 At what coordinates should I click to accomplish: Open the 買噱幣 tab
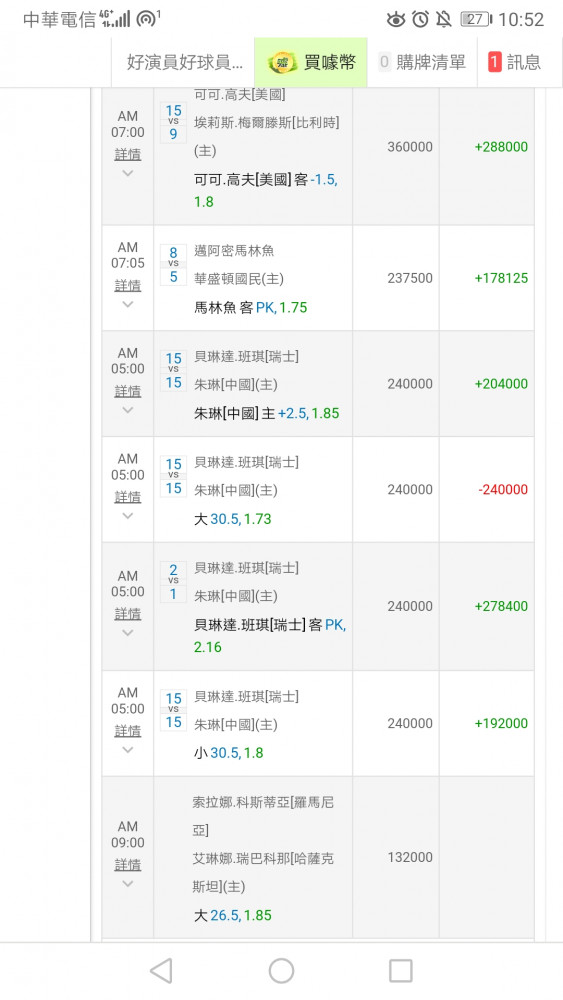(x=311, y=62)
